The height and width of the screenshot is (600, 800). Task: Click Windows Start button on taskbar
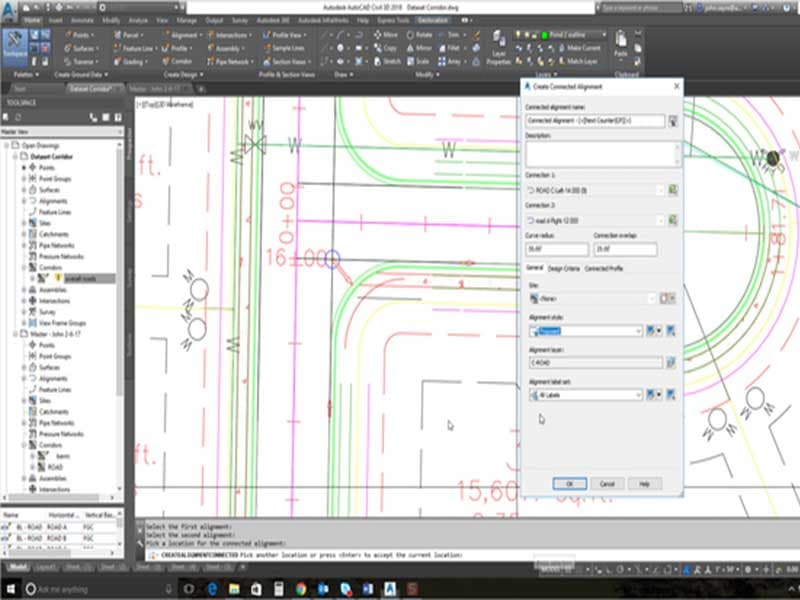(x=9, y=589)
